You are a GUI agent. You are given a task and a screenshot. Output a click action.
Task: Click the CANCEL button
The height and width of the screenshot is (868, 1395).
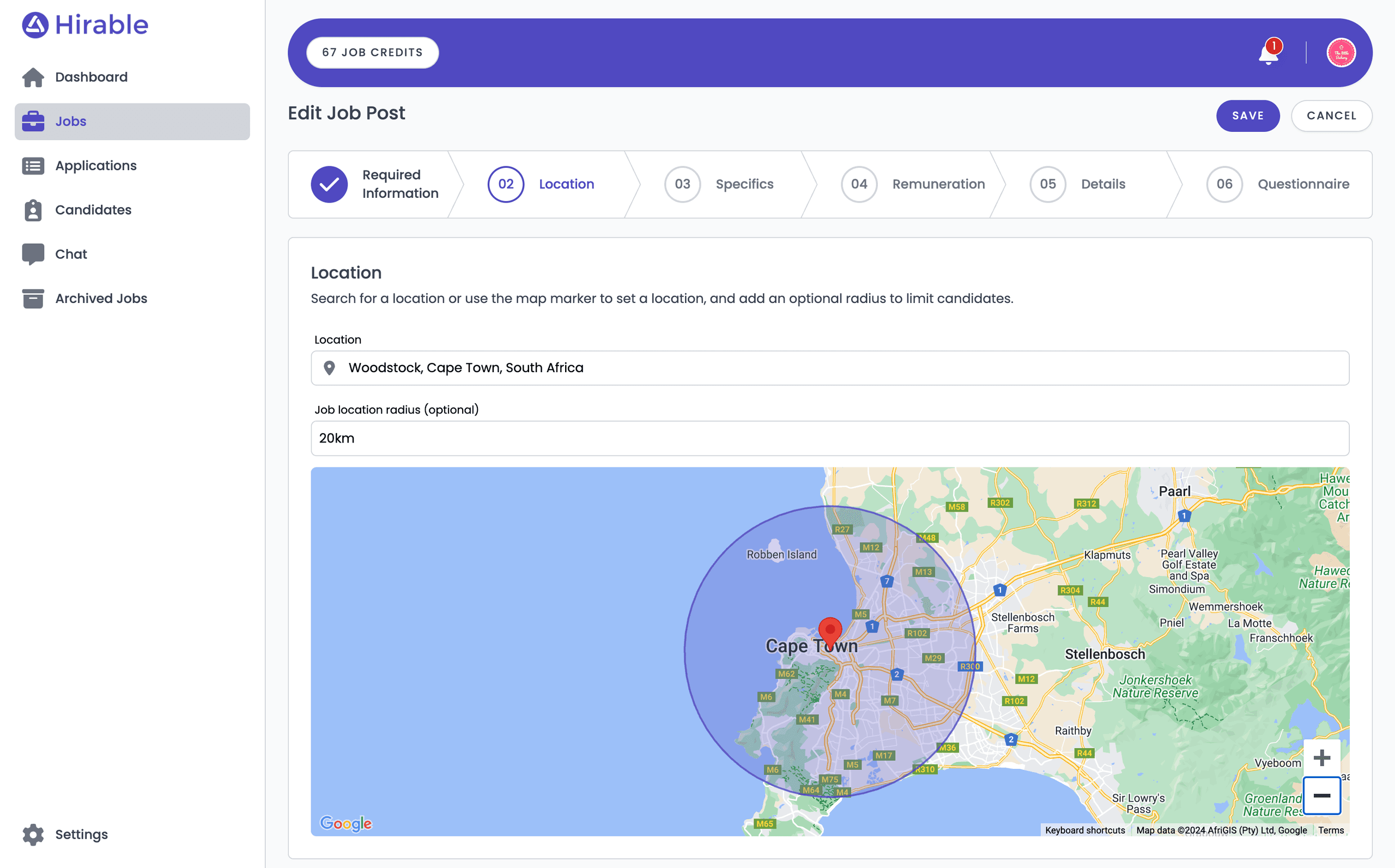pos(1331,116)
